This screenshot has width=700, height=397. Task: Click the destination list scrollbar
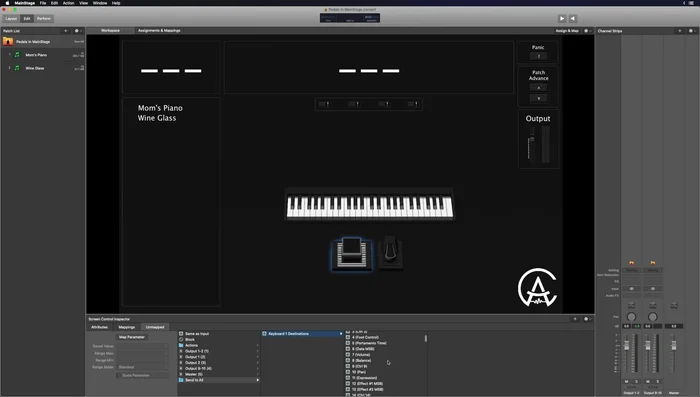tap(425, 338)
